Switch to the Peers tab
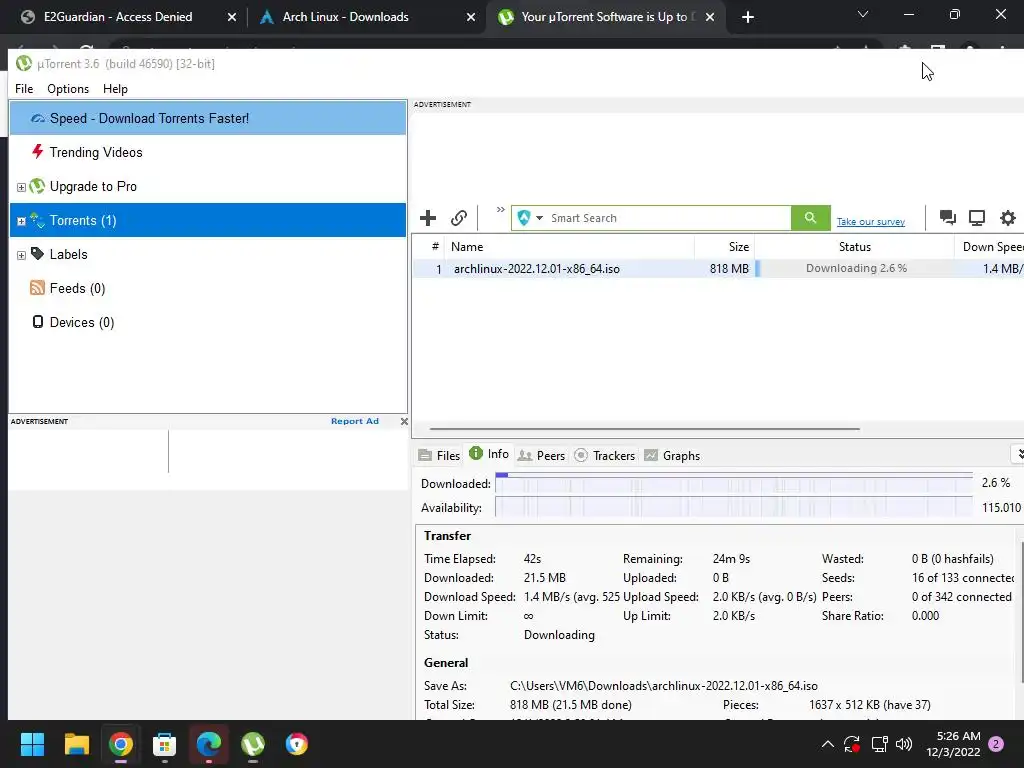Screen dimensions: 1024x768 pos(541,455)
